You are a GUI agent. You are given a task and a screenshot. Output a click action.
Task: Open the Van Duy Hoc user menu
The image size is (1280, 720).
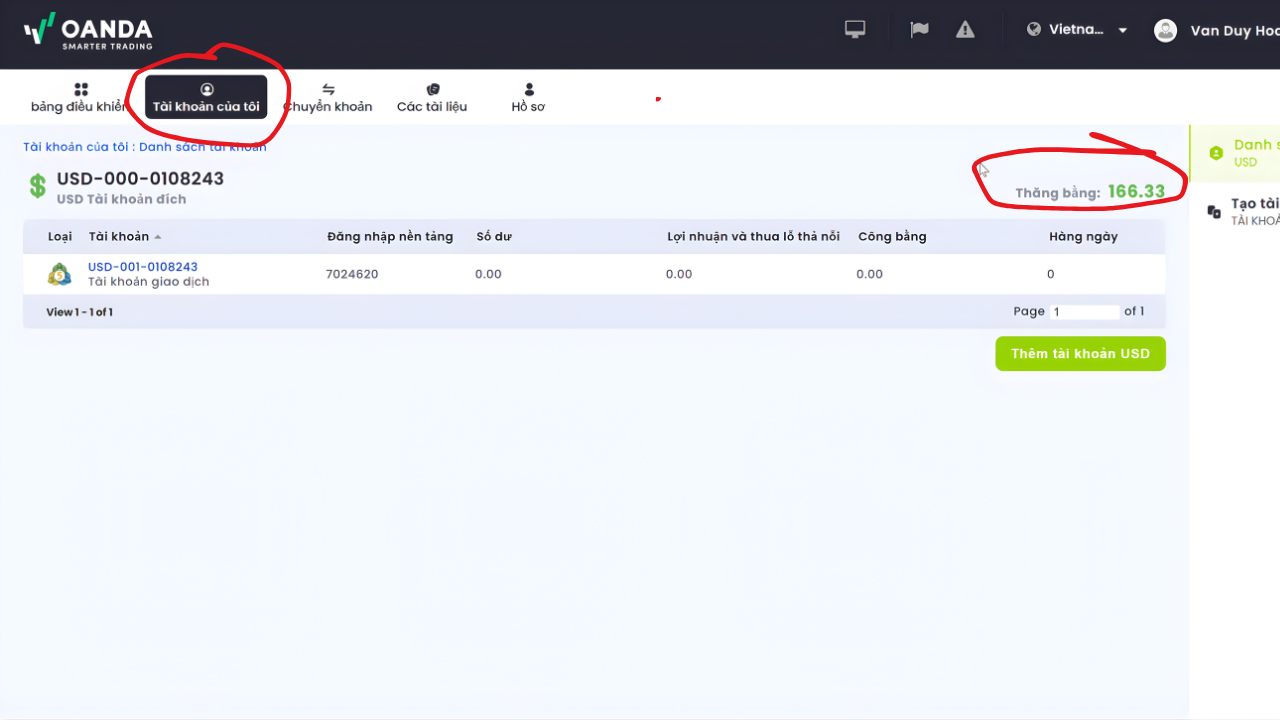[x=1234, y=31]
